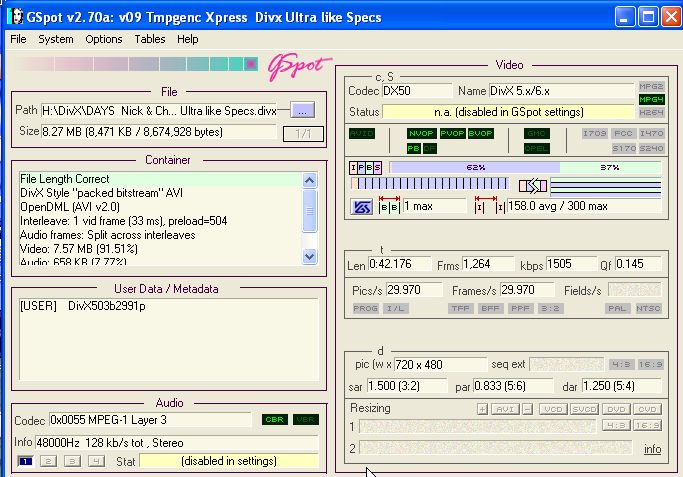Click the CBR audio indicator
The height and width of the screenshot is (477, 683).
[x=274, y=419]
